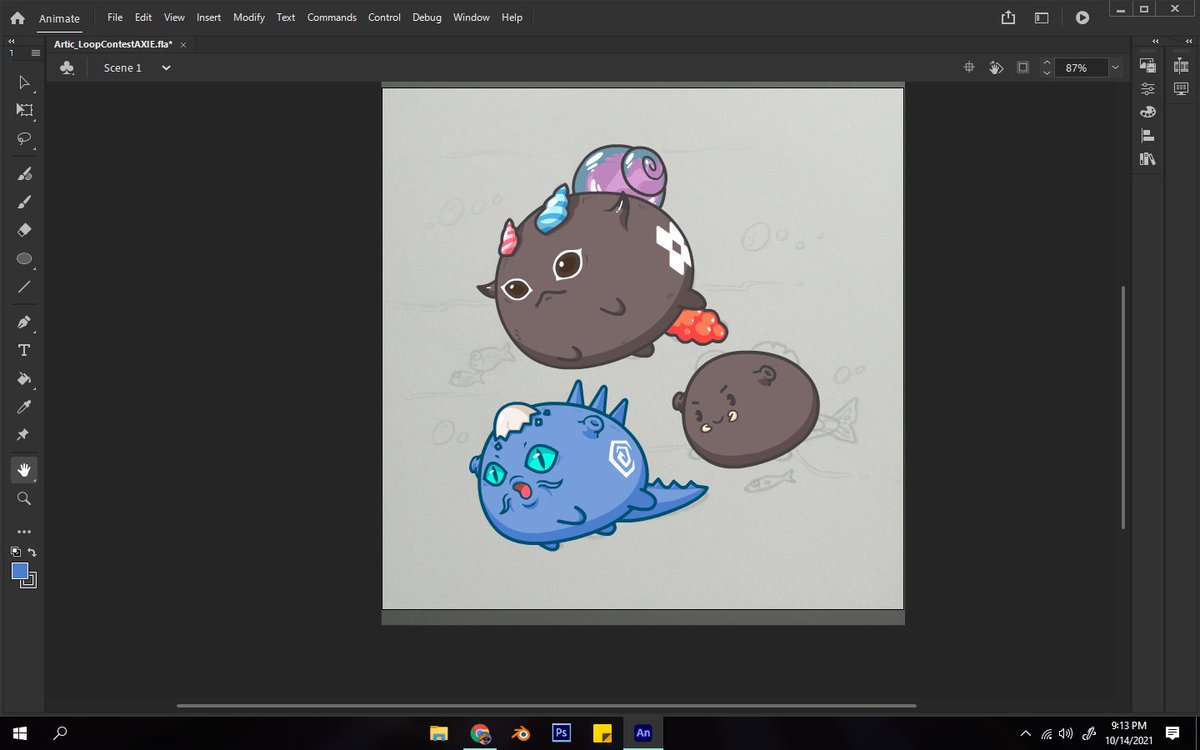Click the Center Stage crosshair icon
The height and width of the screenshot is (750, 1200).
[x=968, y=68]
